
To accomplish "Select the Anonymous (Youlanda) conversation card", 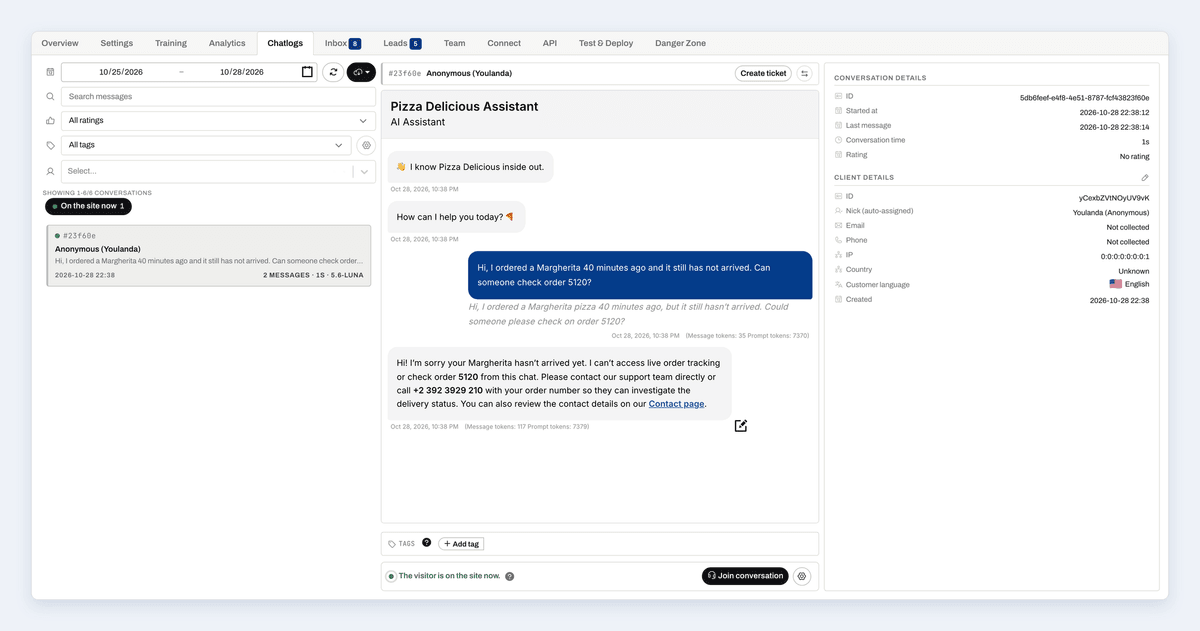I will tap(209, 256).
